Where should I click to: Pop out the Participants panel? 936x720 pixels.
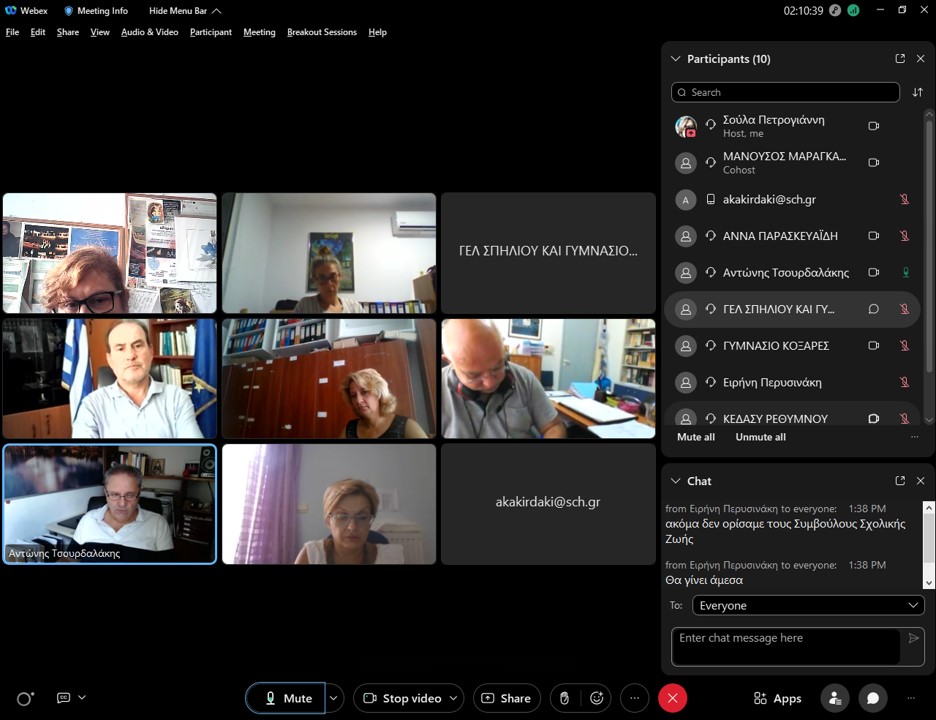click(x=900, y=59)
